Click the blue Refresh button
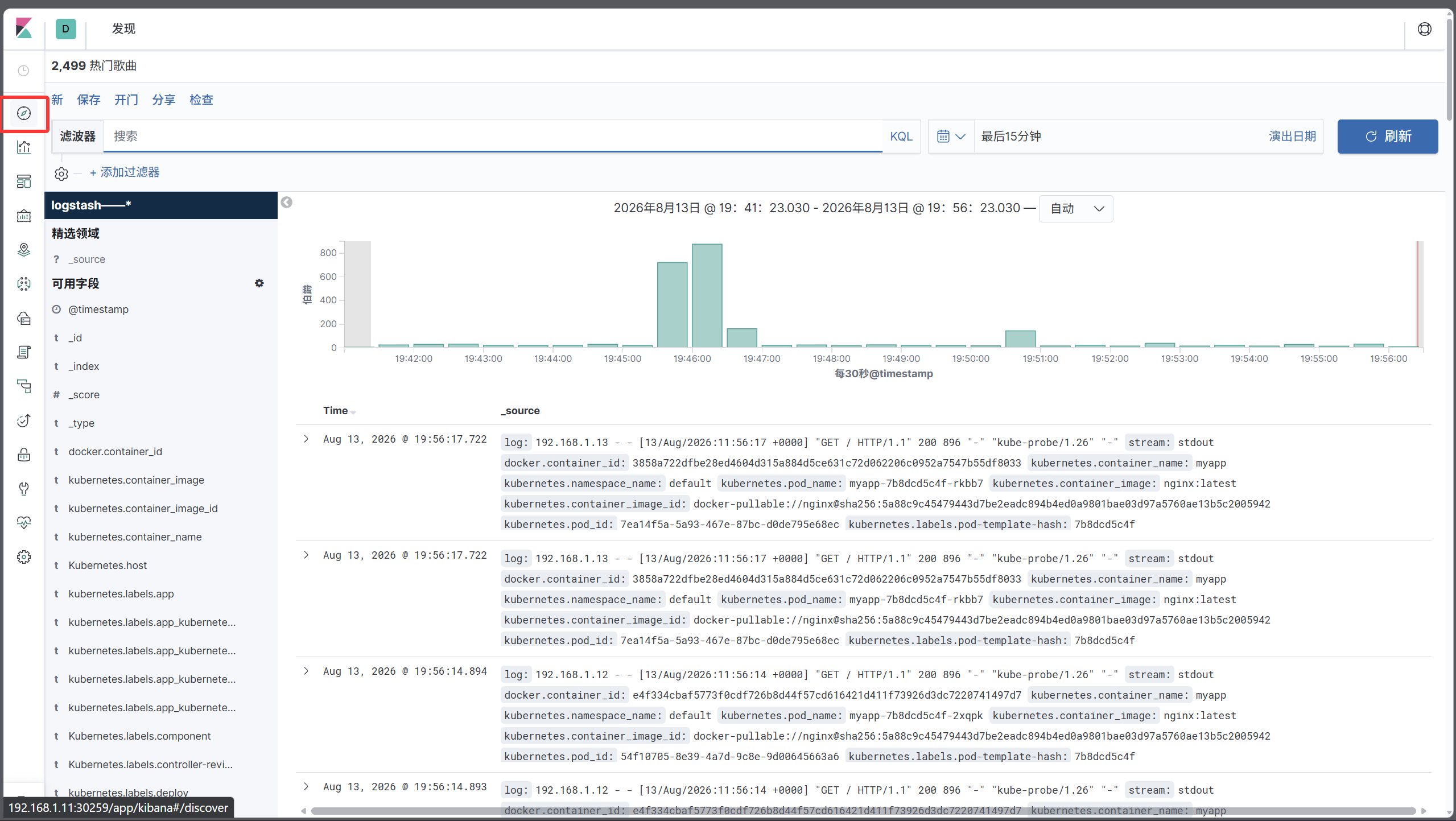Image resolution: width=1456 pixels, height=821 pixels. [x=1388, y=137]
